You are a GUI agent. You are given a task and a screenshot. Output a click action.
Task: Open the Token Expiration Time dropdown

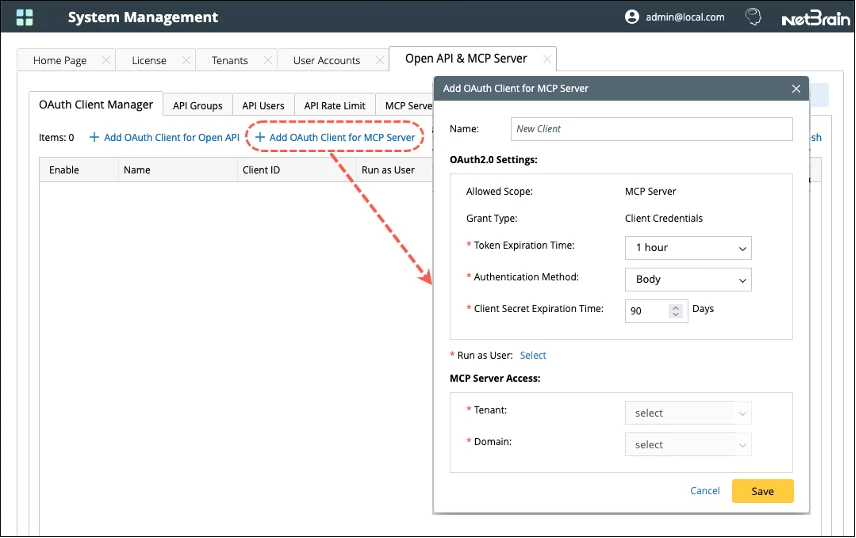pos(688,247)
